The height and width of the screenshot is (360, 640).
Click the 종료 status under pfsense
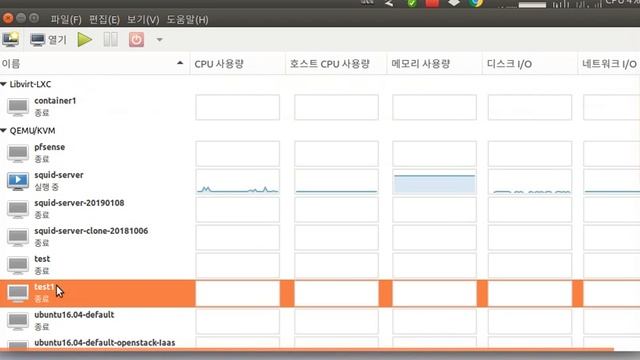click(x=42, y=159)
